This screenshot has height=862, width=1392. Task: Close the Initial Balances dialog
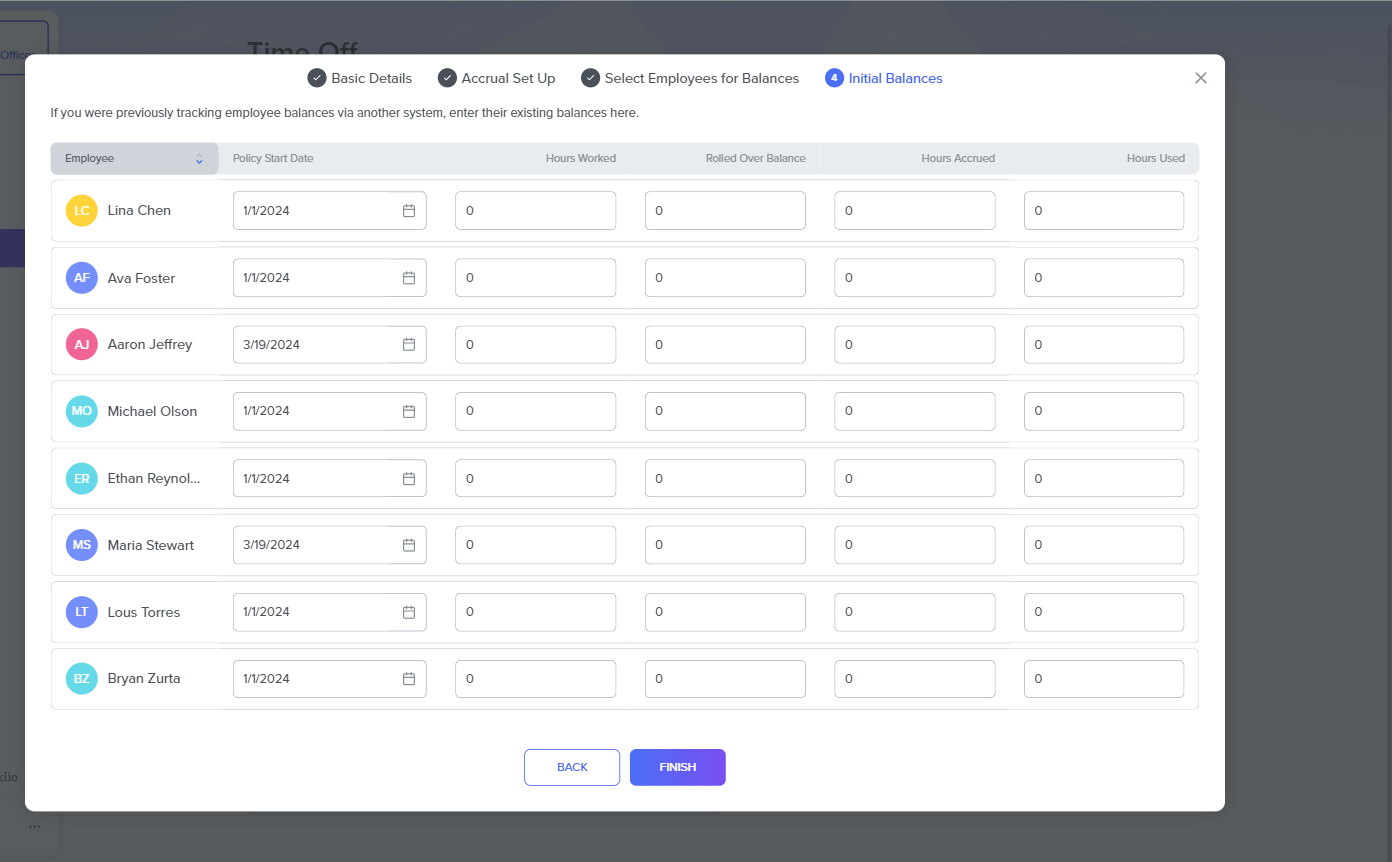click(1201, 78)
